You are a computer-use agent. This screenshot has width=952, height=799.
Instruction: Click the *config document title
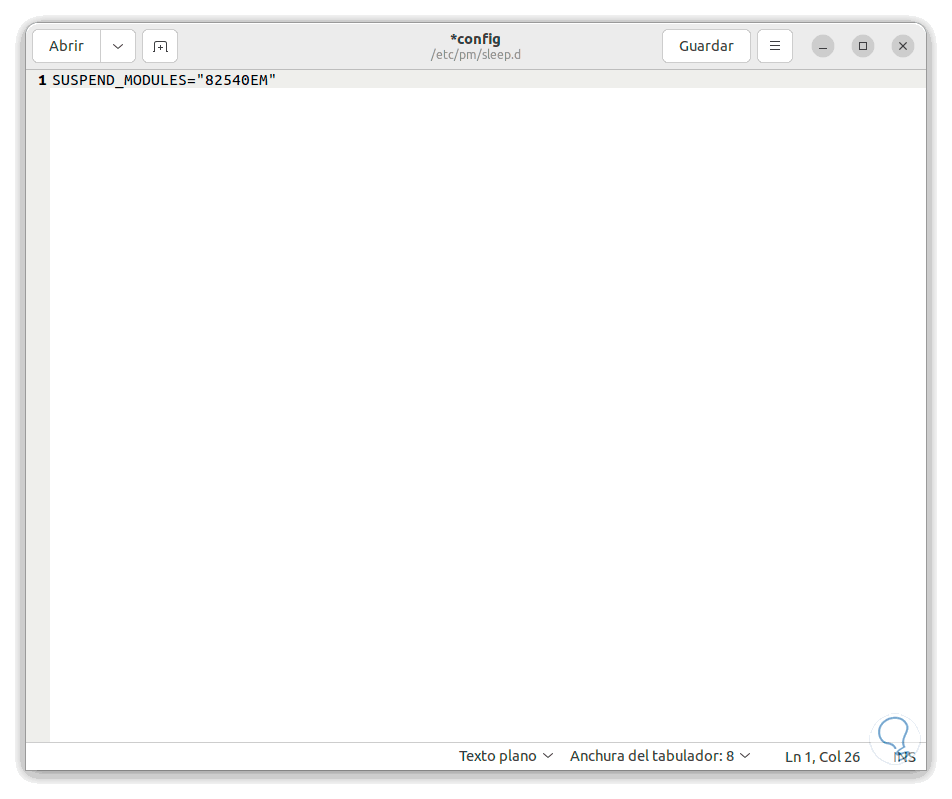(x=475, y=39)
